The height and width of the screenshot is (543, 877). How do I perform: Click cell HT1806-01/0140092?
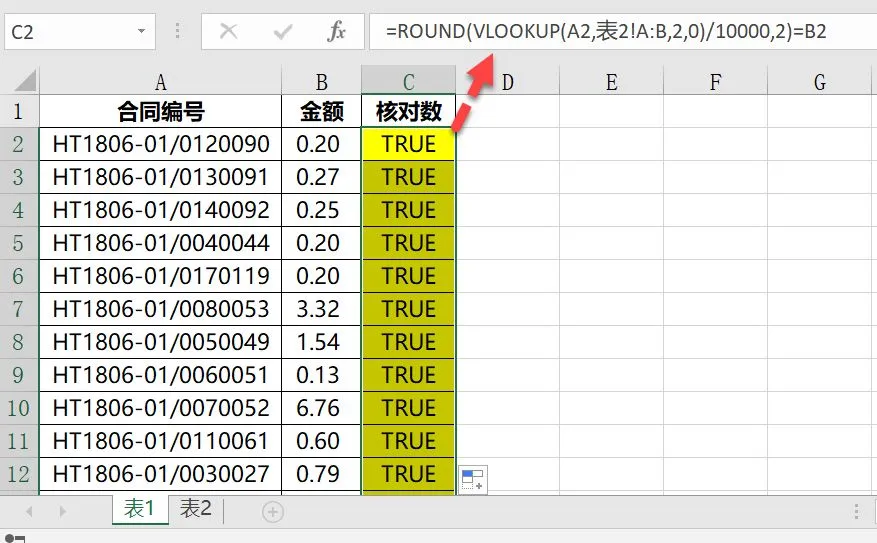click(161, 210)
